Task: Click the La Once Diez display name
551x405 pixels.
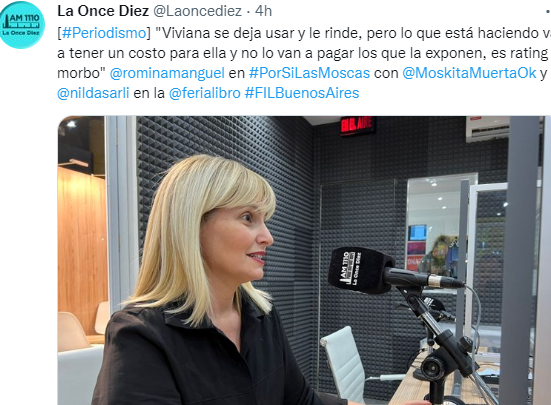Action: pyautogui.click(x=103, y=11)
